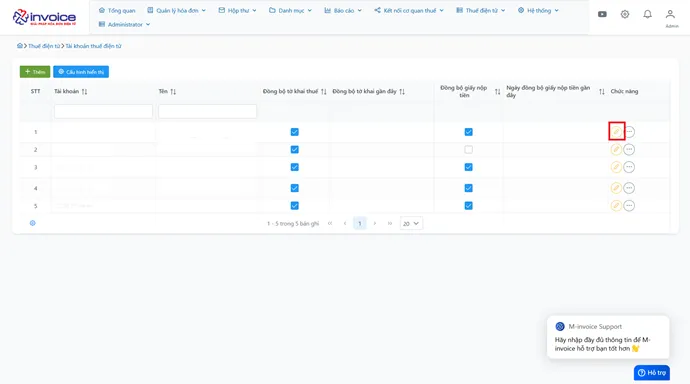Toggle row 3 Đồng bộ giấy nộp tiền checkbox
This screenshot has height=384, width=690.
point(468,167)
